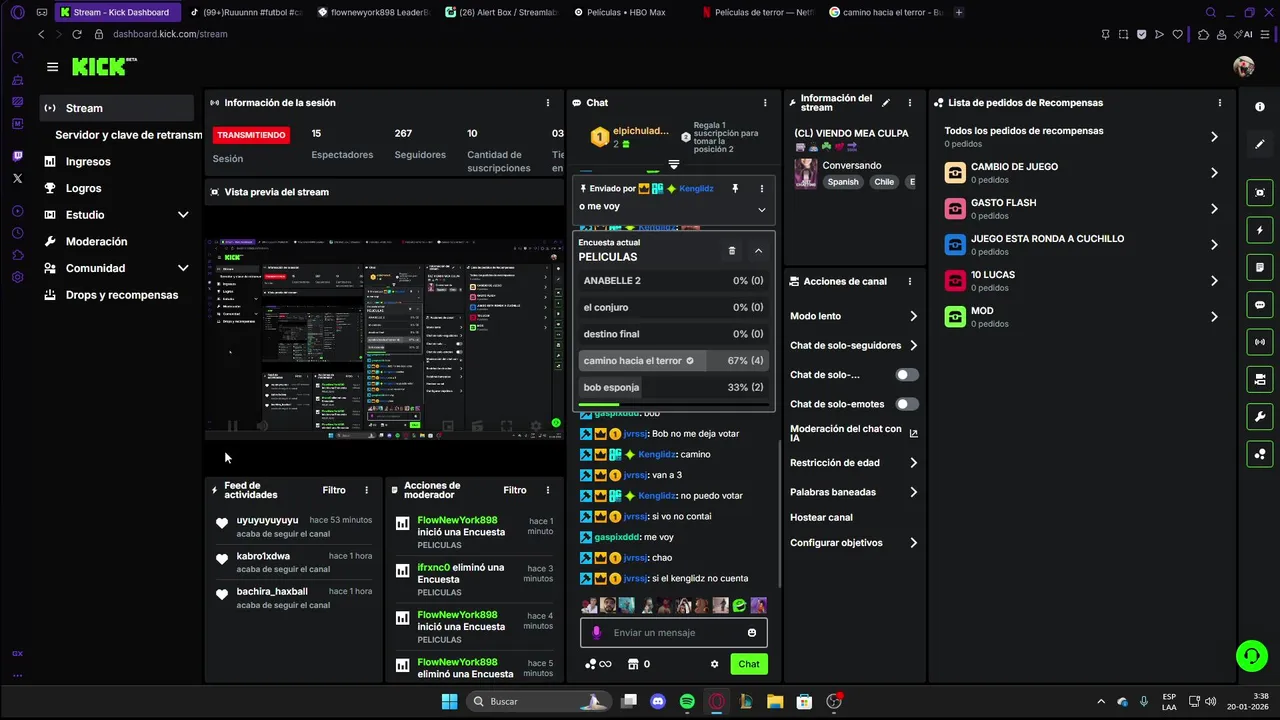Image resolution: width=1280 pixels, height=720 pixels.
Task: Unpin the pinned message from Kenglidz
Action: [x=735, y=188]
